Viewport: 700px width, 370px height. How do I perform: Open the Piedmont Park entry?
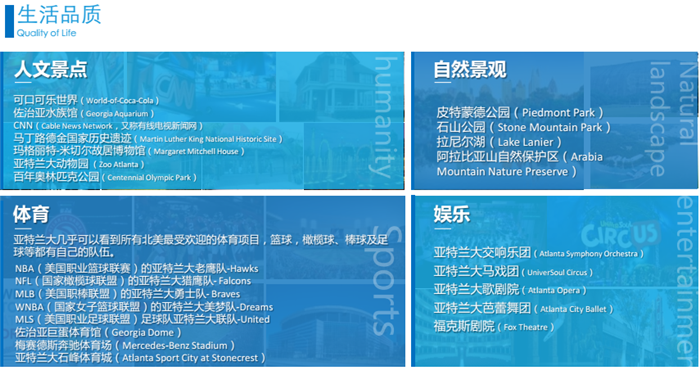click(x=520, y=112)
